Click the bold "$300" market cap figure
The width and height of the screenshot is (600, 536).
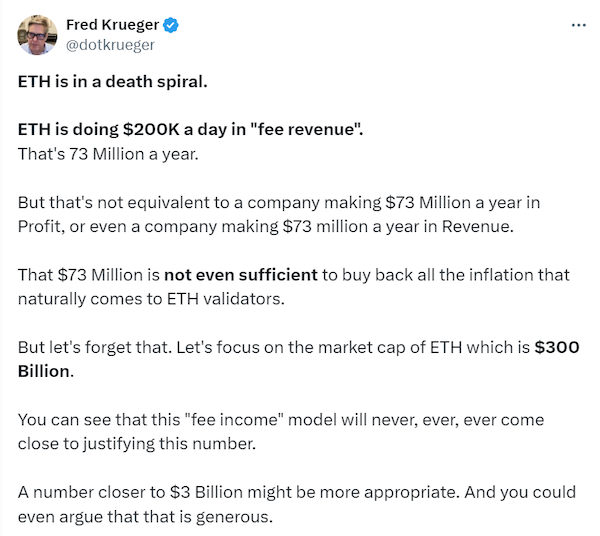[x=557, y=347]
